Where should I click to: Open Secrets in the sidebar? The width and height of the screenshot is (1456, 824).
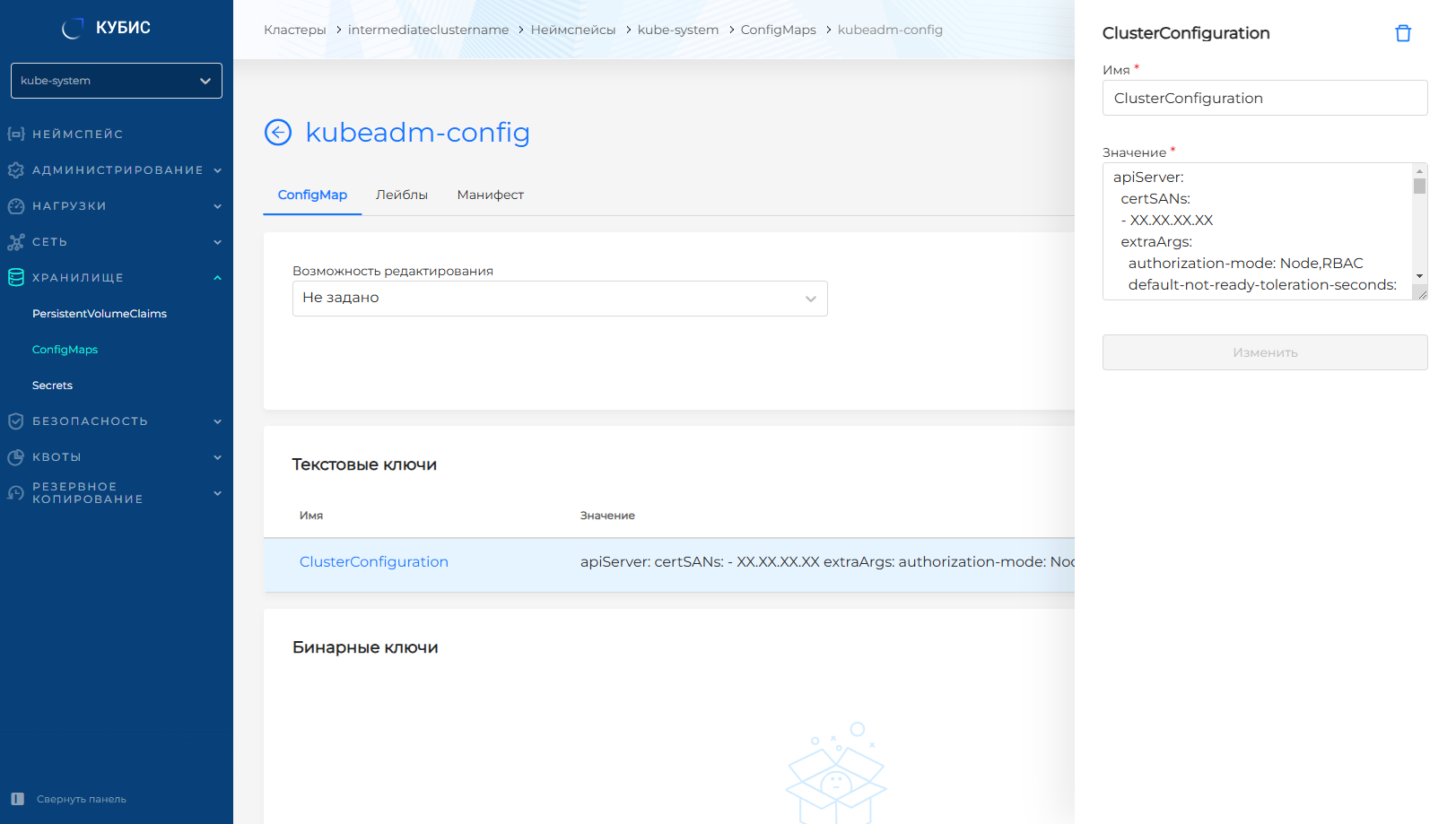pyautogui.click(x=52, y=386)
